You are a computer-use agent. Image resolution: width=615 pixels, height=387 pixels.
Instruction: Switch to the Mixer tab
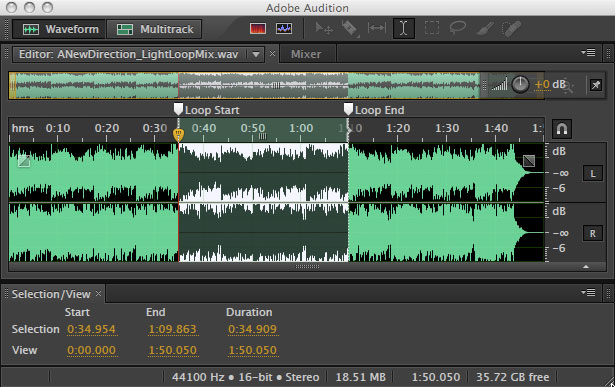306,54
